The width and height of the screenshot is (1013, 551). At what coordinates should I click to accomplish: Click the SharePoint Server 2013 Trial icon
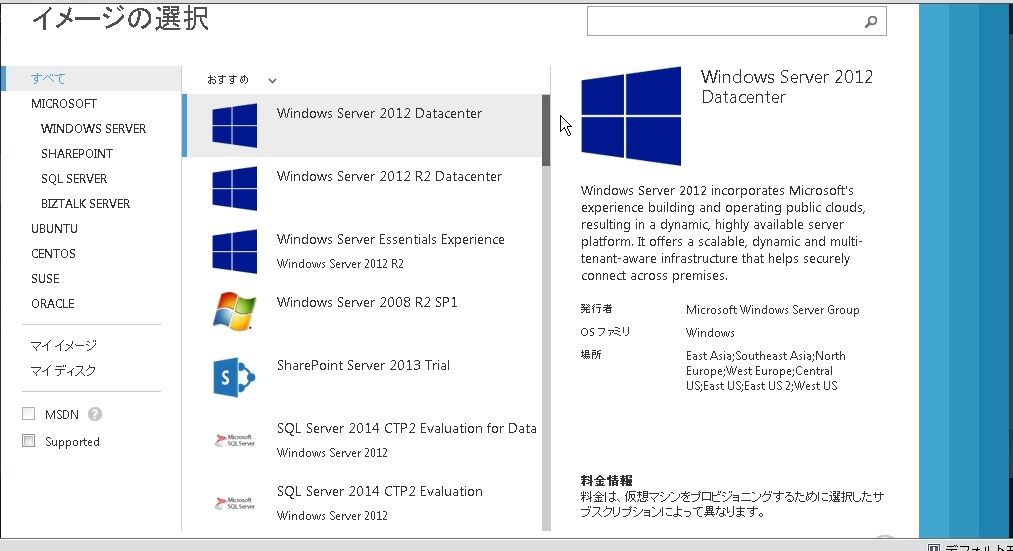click(x=234, y=377)
